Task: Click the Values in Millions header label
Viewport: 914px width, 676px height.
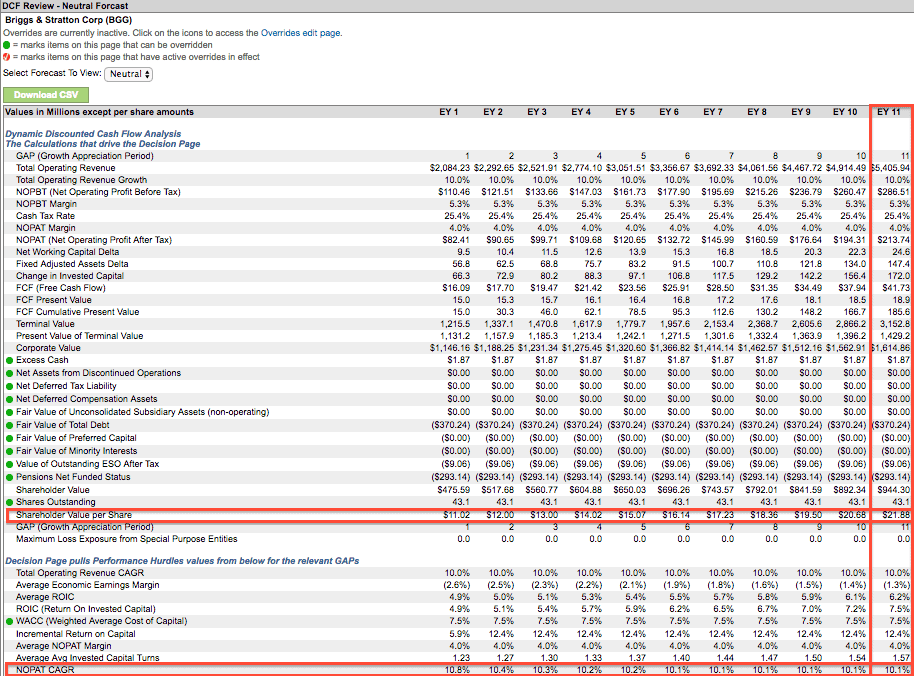Action: [99, 112]
